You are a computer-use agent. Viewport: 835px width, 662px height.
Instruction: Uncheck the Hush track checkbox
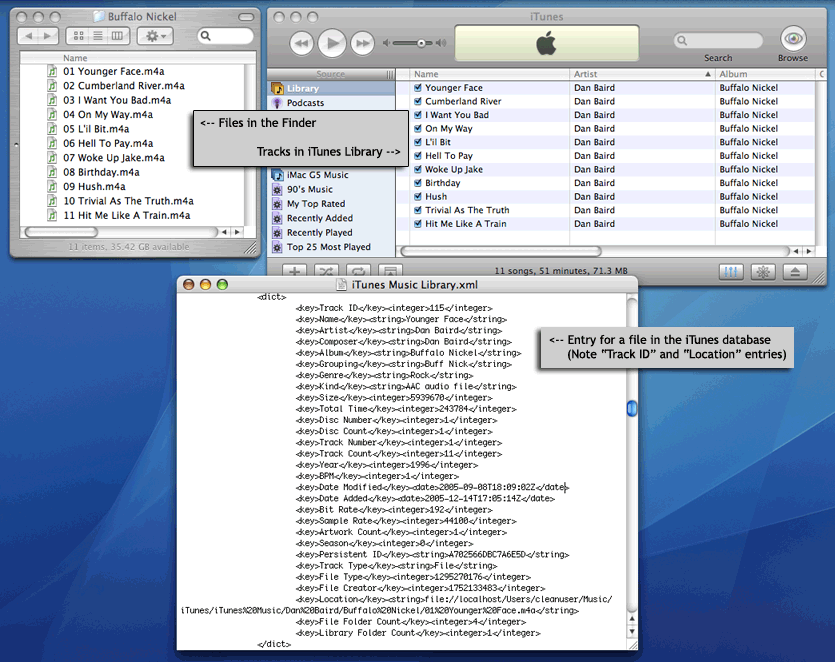point(418,197)
